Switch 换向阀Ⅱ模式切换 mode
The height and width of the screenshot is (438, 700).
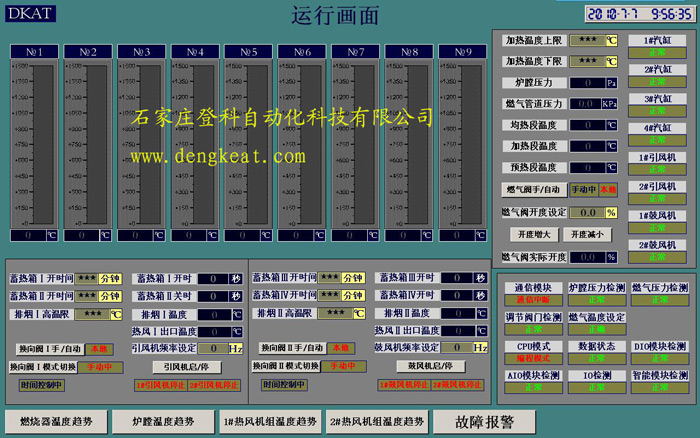click(x=286, y=366)
